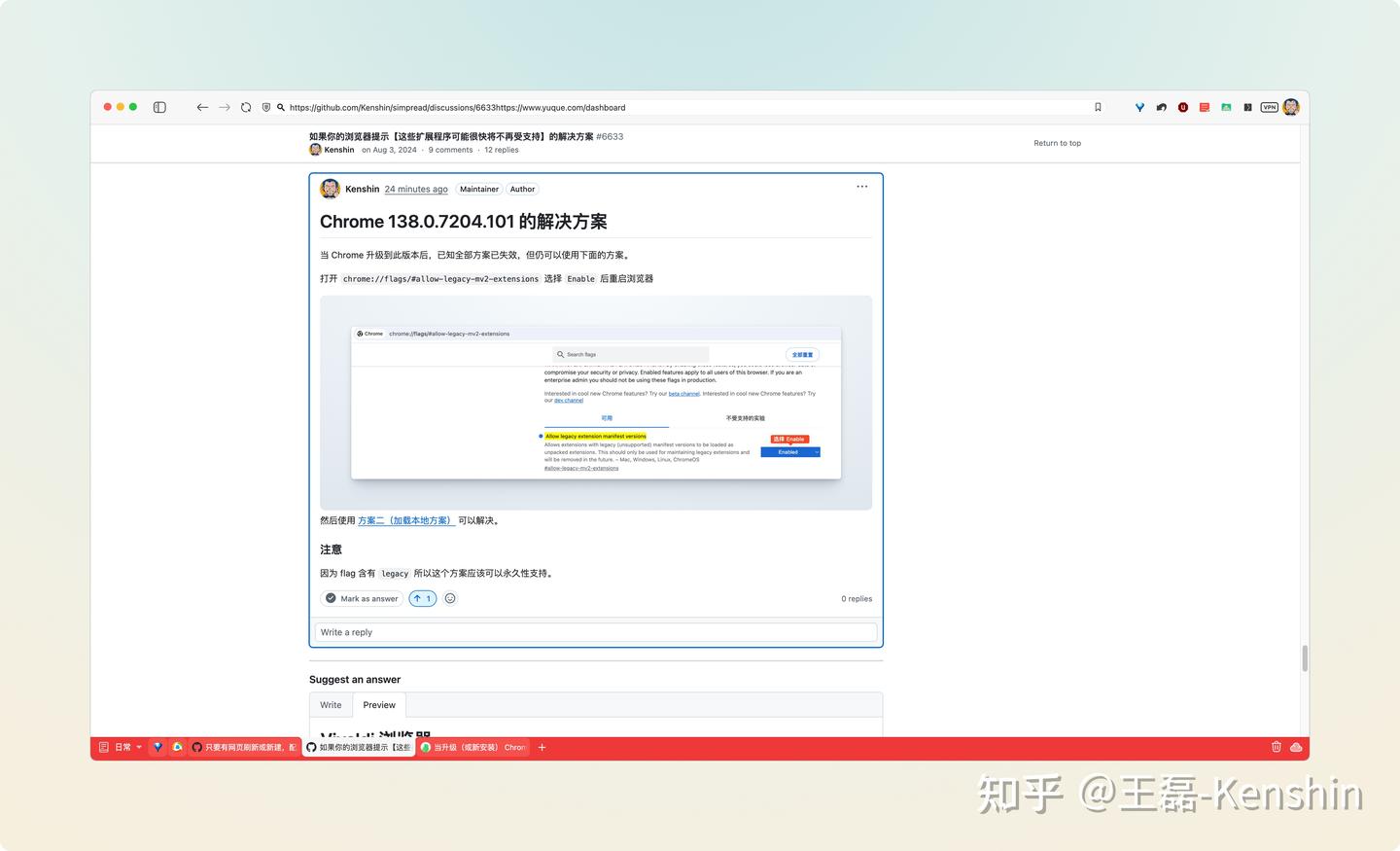Click the Maintainer badge

point(479,189)
